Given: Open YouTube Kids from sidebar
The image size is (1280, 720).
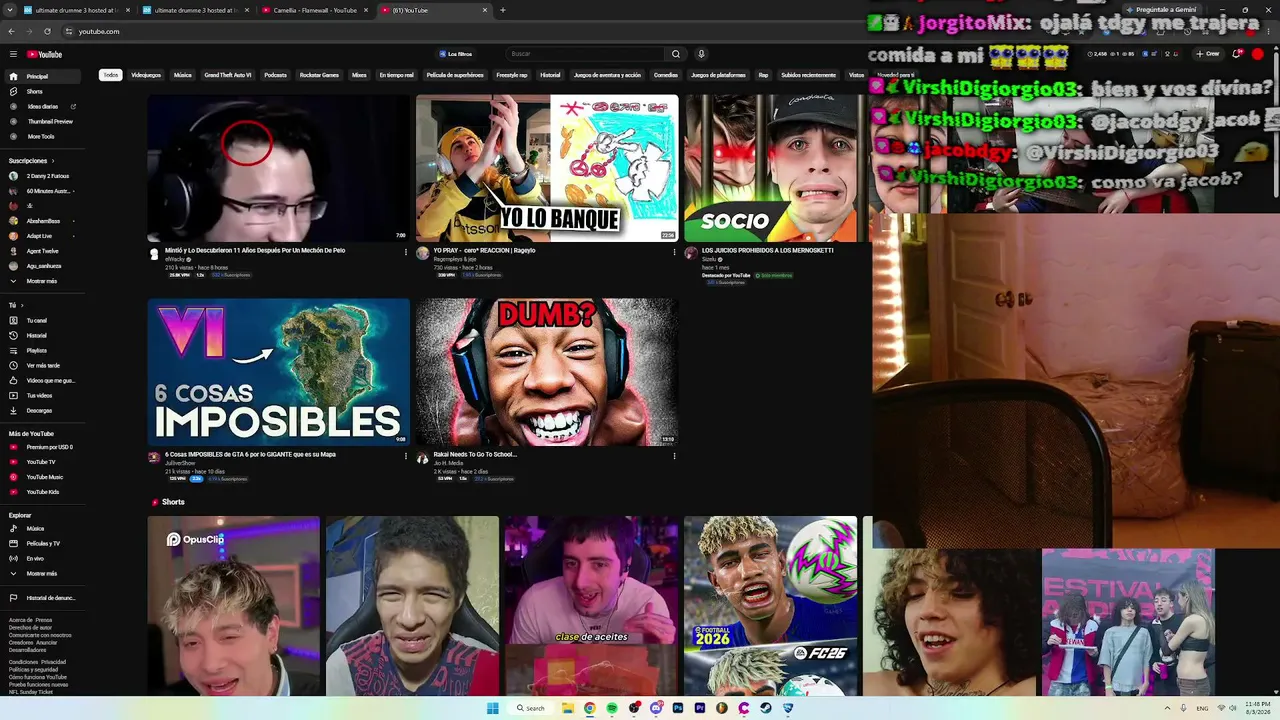Looking at the screenshot, I should 44,492.
